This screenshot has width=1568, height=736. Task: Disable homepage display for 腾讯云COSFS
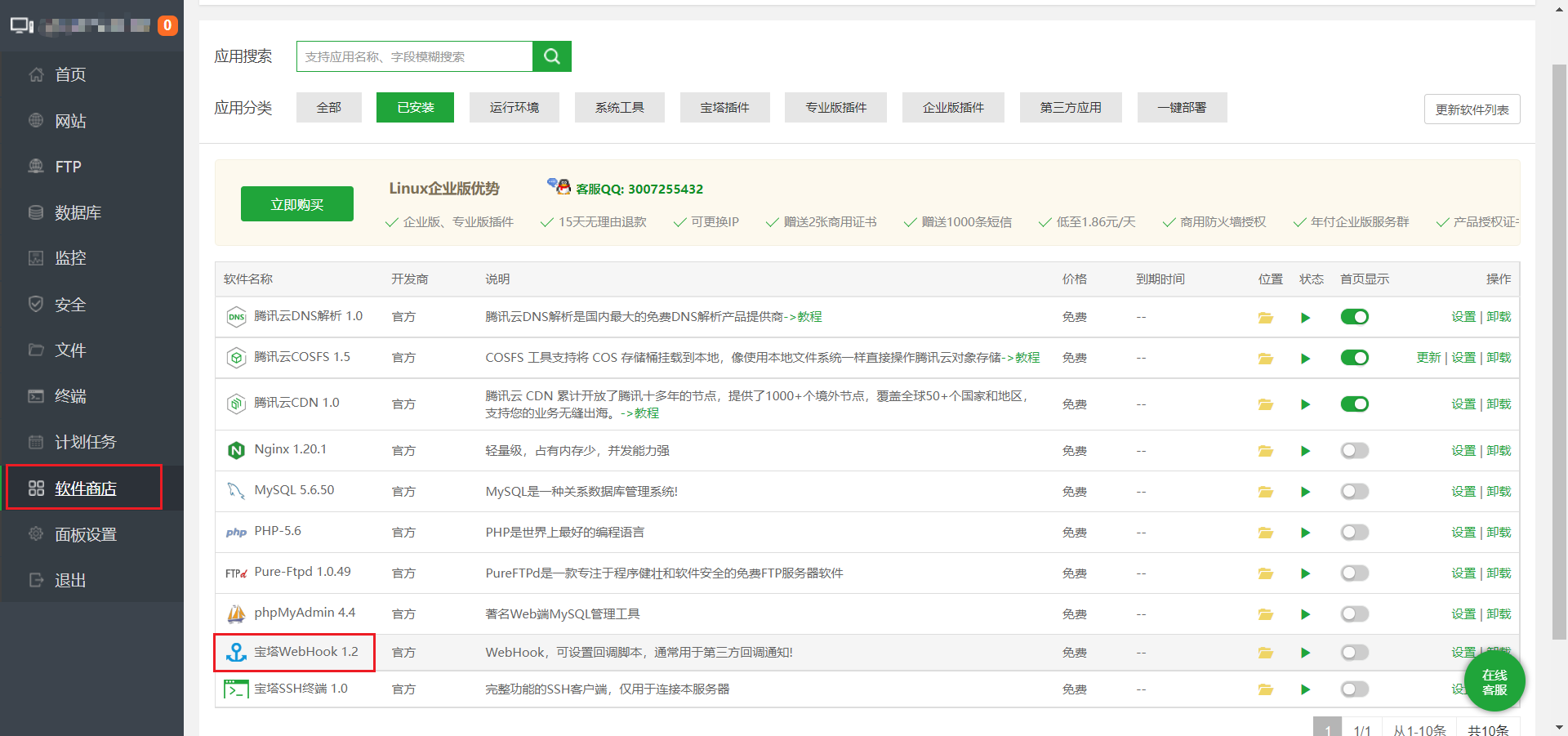[1354, 358]
